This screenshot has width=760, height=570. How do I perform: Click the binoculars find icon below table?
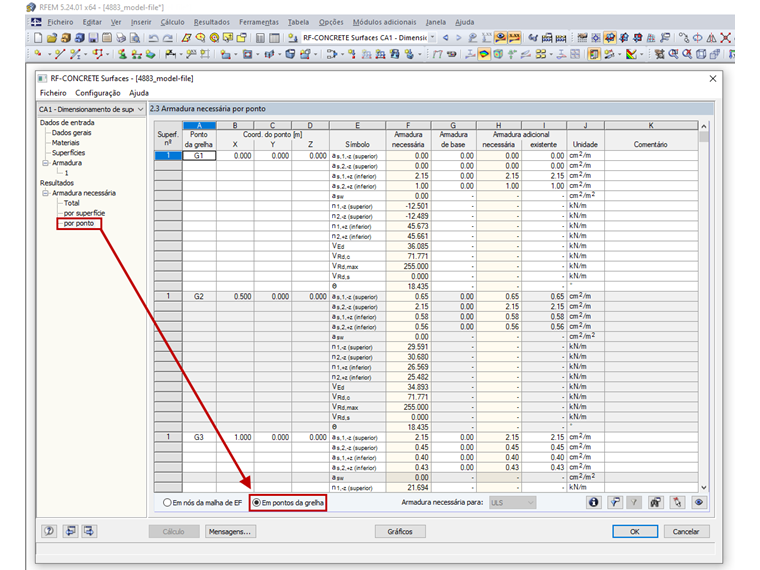point(655,502)
